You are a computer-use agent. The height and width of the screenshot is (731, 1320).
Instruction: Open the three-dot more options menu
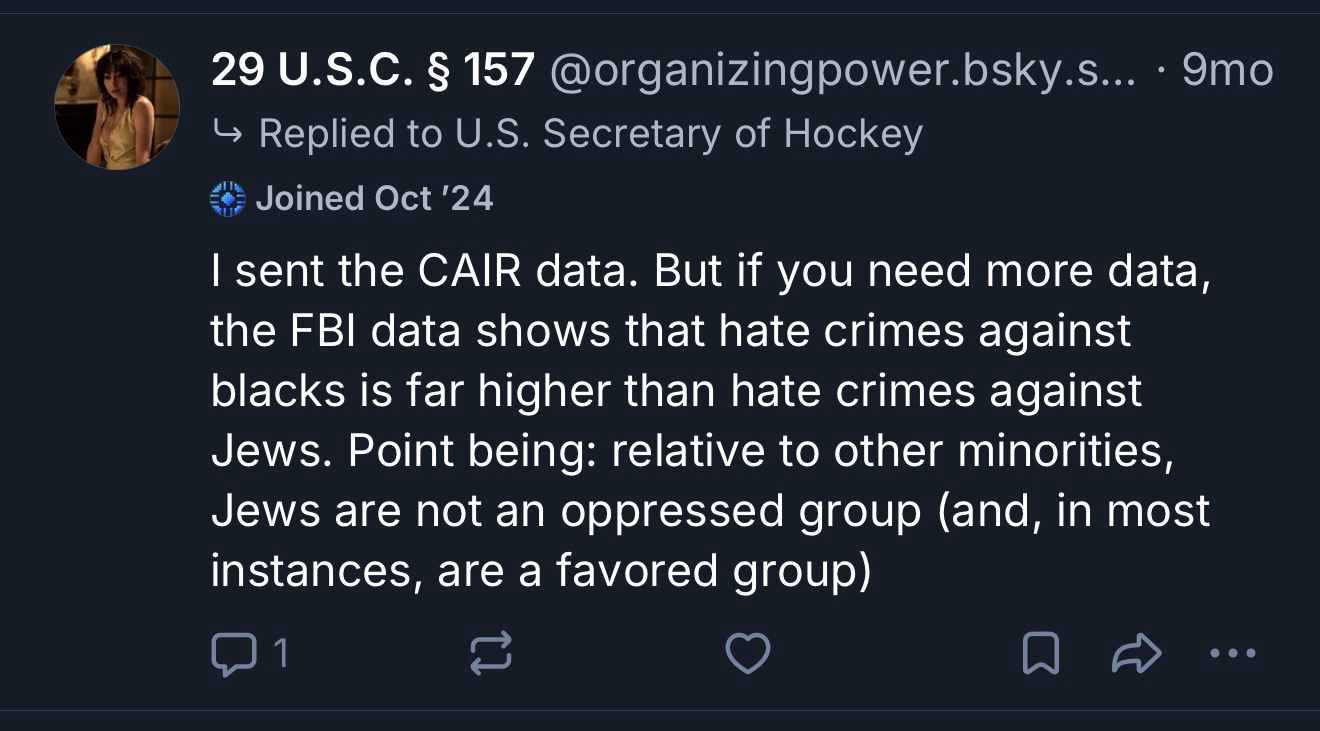tap(1230, 654)
